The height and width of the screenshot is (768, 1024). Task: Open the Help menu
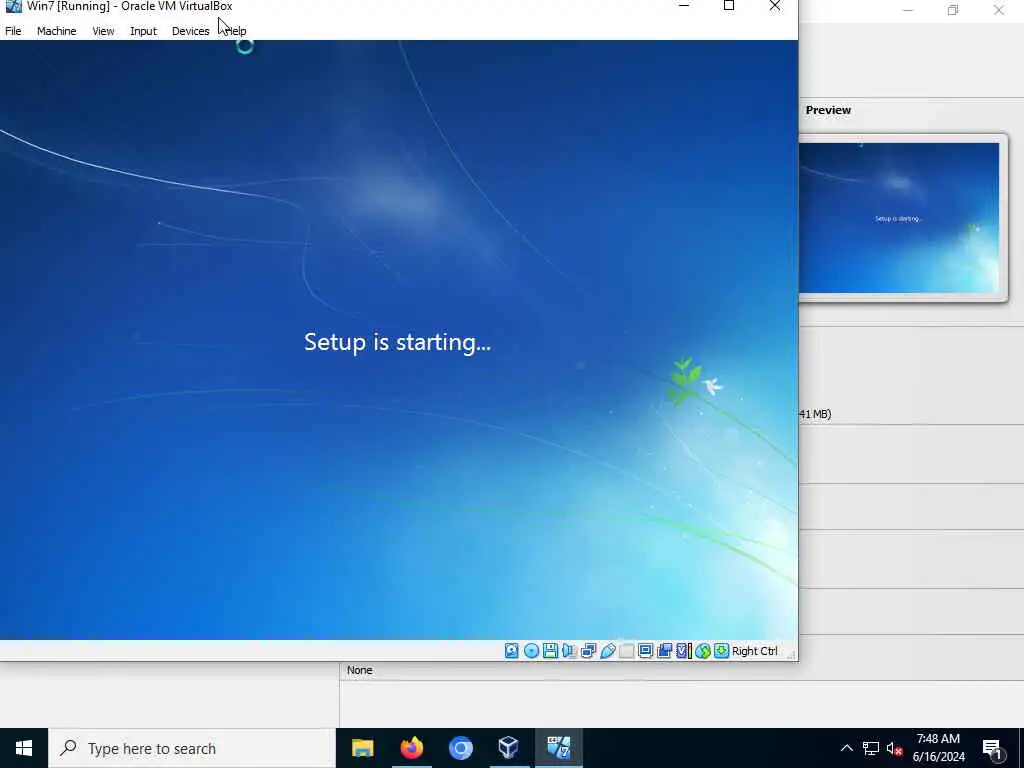point(236,31)
